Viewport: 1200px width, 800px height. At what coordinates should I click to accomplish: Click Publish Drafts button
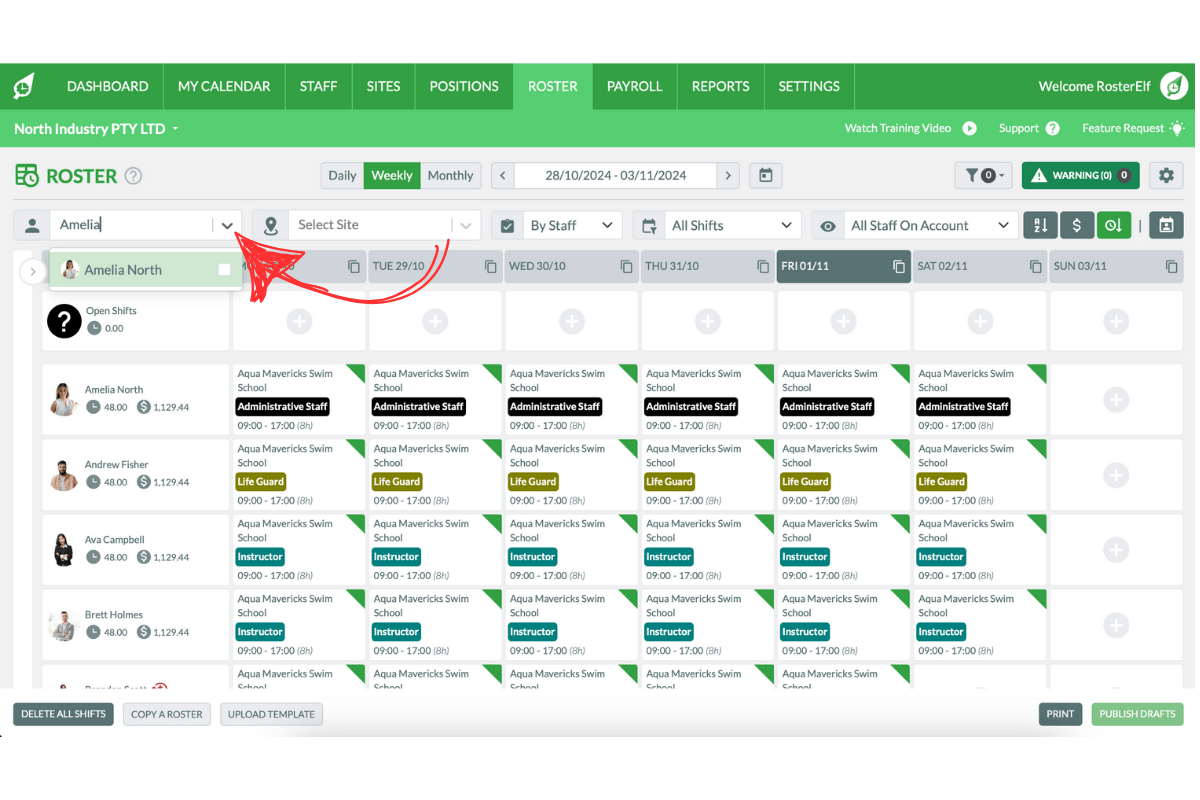(x=1137, y=714)
